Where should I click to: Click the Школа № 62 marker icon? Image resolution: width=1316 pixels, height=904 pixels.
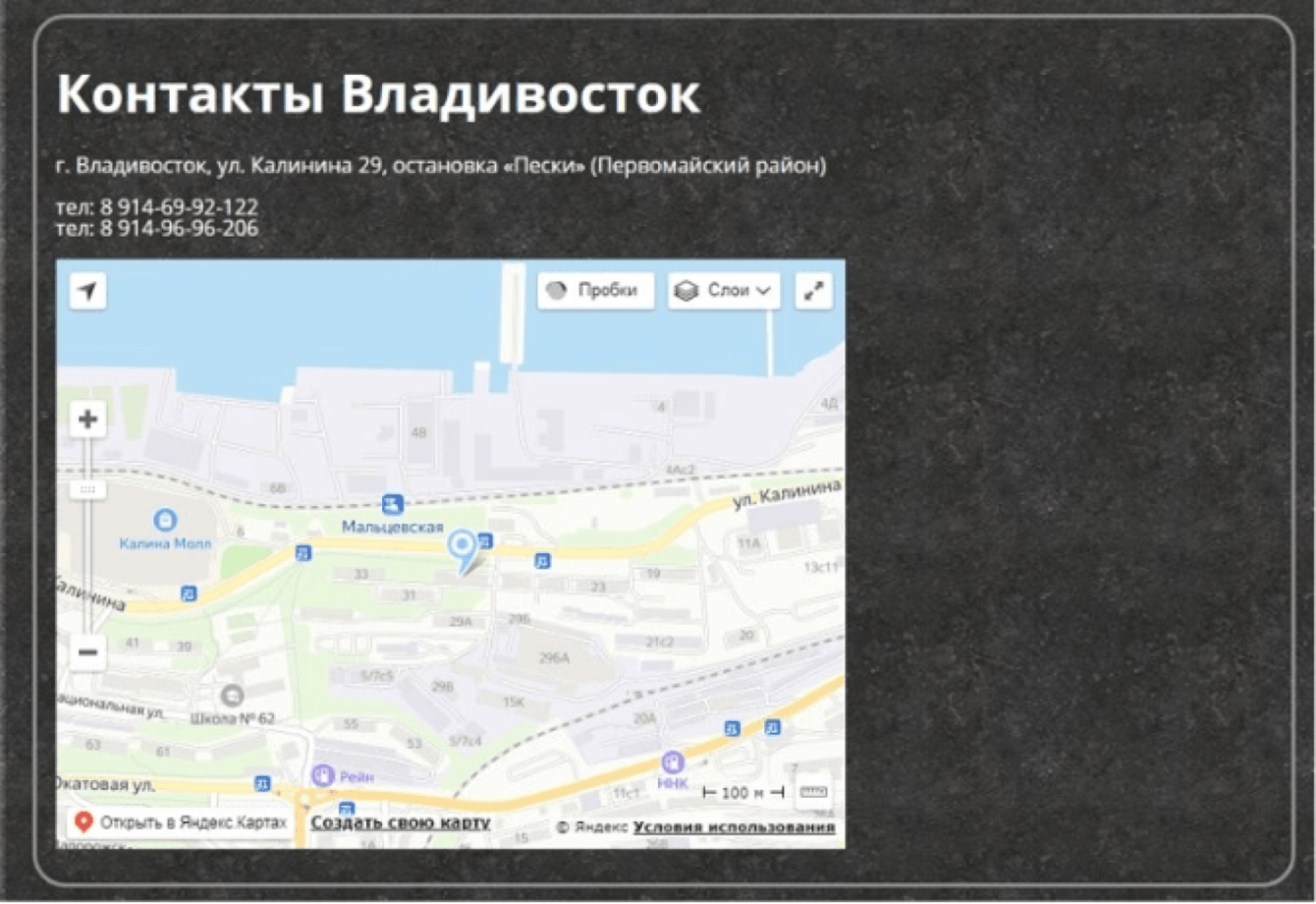(x=232, y=696)
